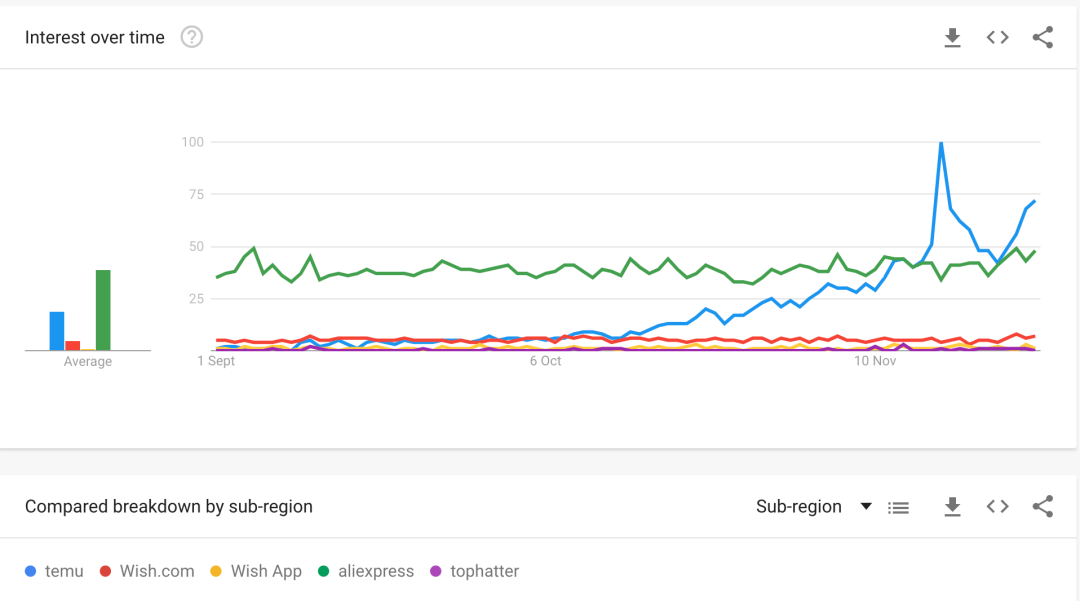Select the Wish.com legend entry
Viewport: 1080px width, 601px height.
pyautogui.click(x=156, y=571)
